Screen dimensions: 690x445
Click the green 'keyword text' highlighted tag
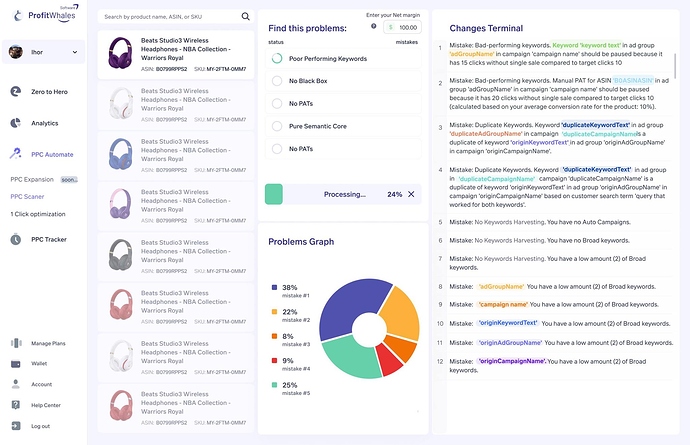pyautogui.click(x=586, y=45)
